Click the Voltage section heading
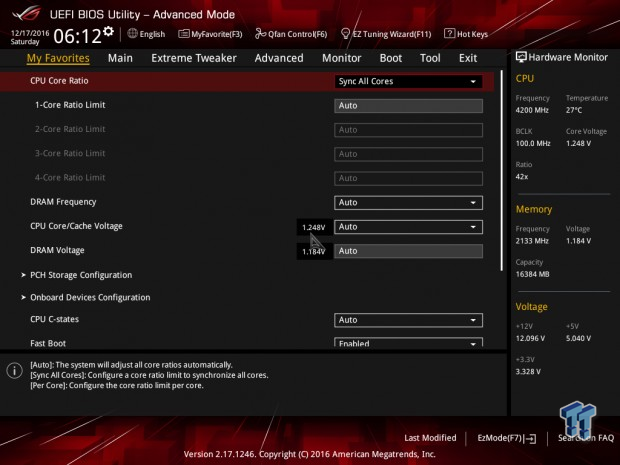 [531, 307]
